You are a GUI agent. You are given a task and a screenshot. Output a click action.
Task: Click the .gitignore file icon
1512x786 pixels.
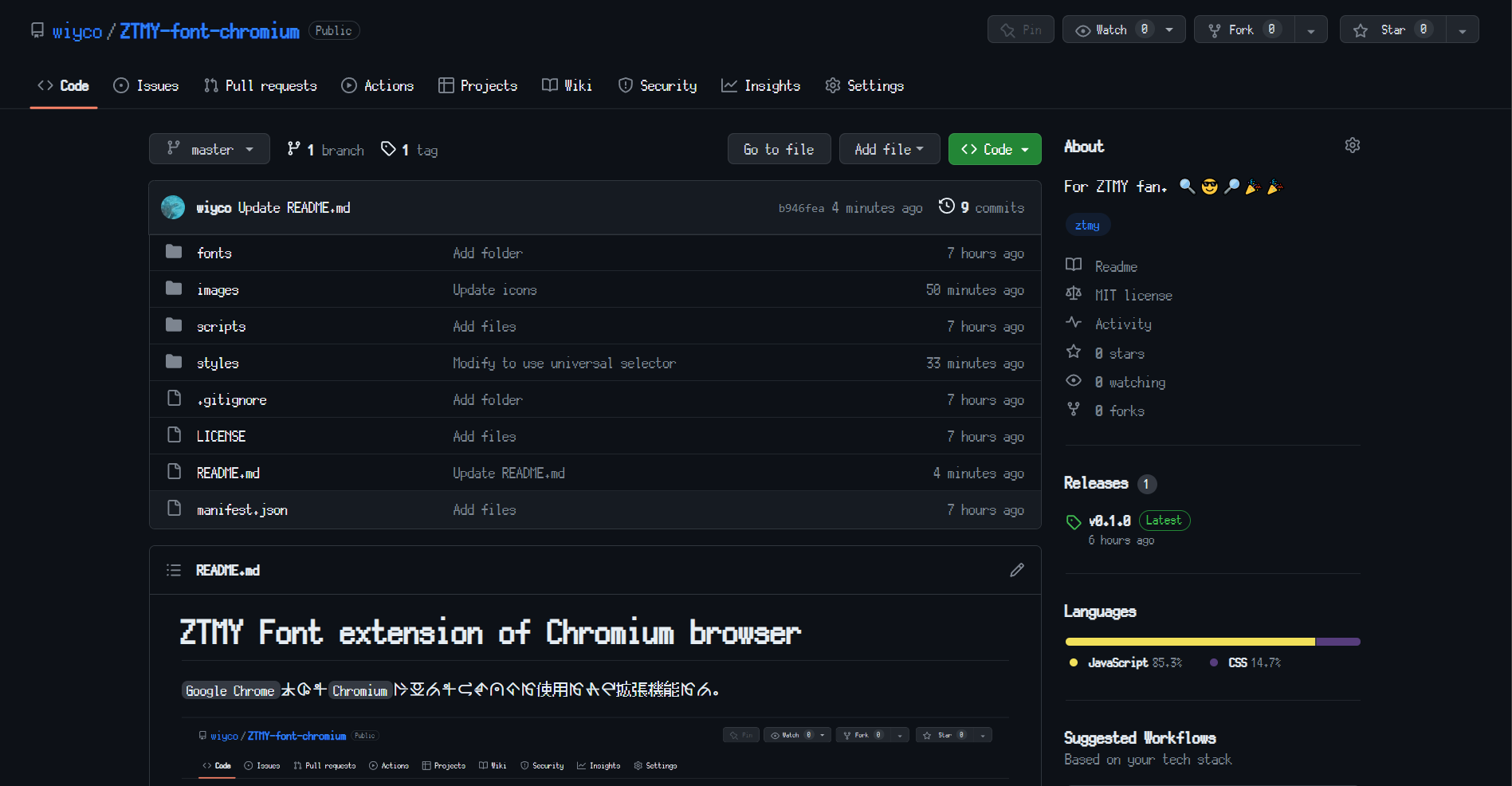pos(174,398)
